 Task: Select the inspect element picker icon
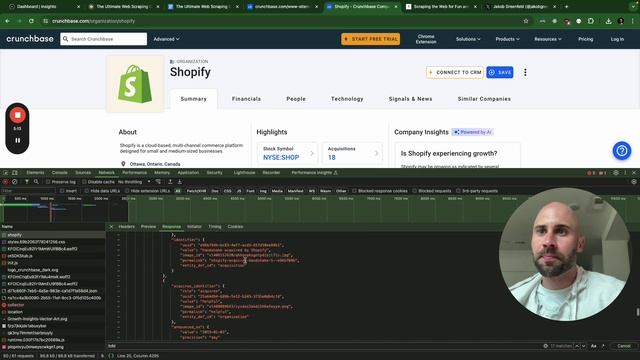(6, 173)
